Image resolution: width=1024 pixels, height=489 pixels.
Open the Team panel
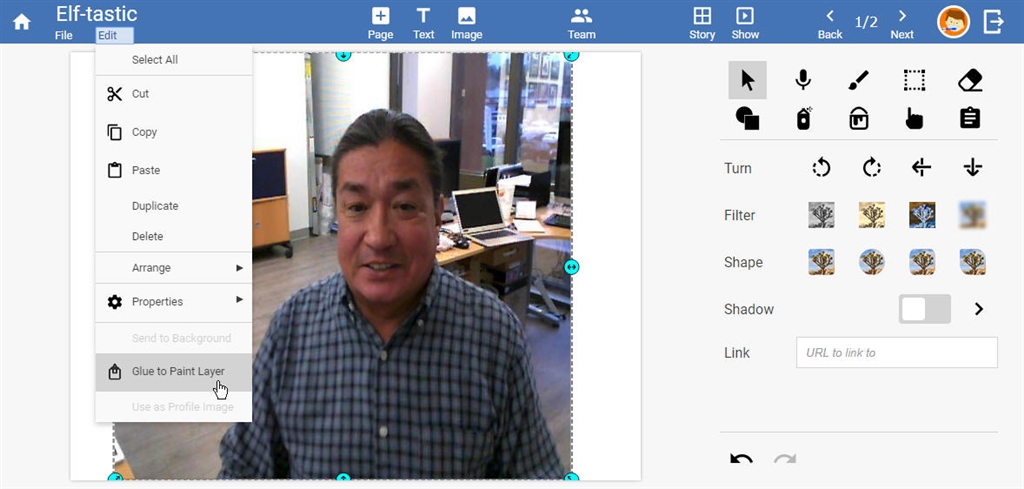point(581,24)
